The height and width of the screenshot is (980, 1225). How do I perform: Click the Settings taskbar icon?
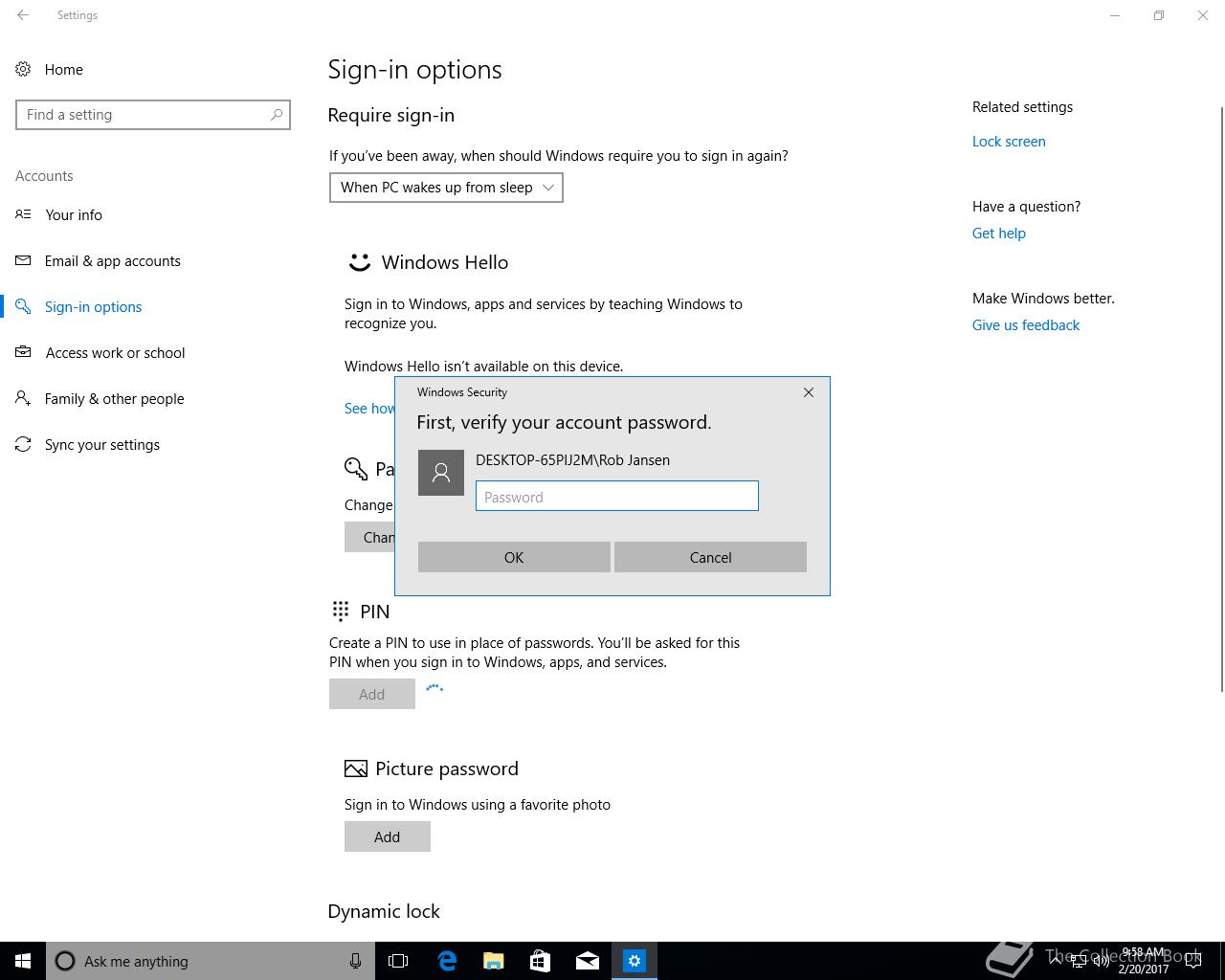click(x=635, y=961)
